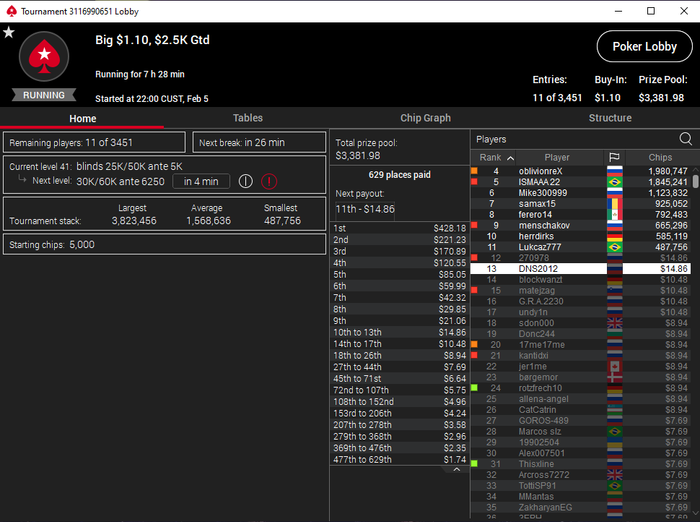Open the player search magnifier icon

click(x=685, y=139)
